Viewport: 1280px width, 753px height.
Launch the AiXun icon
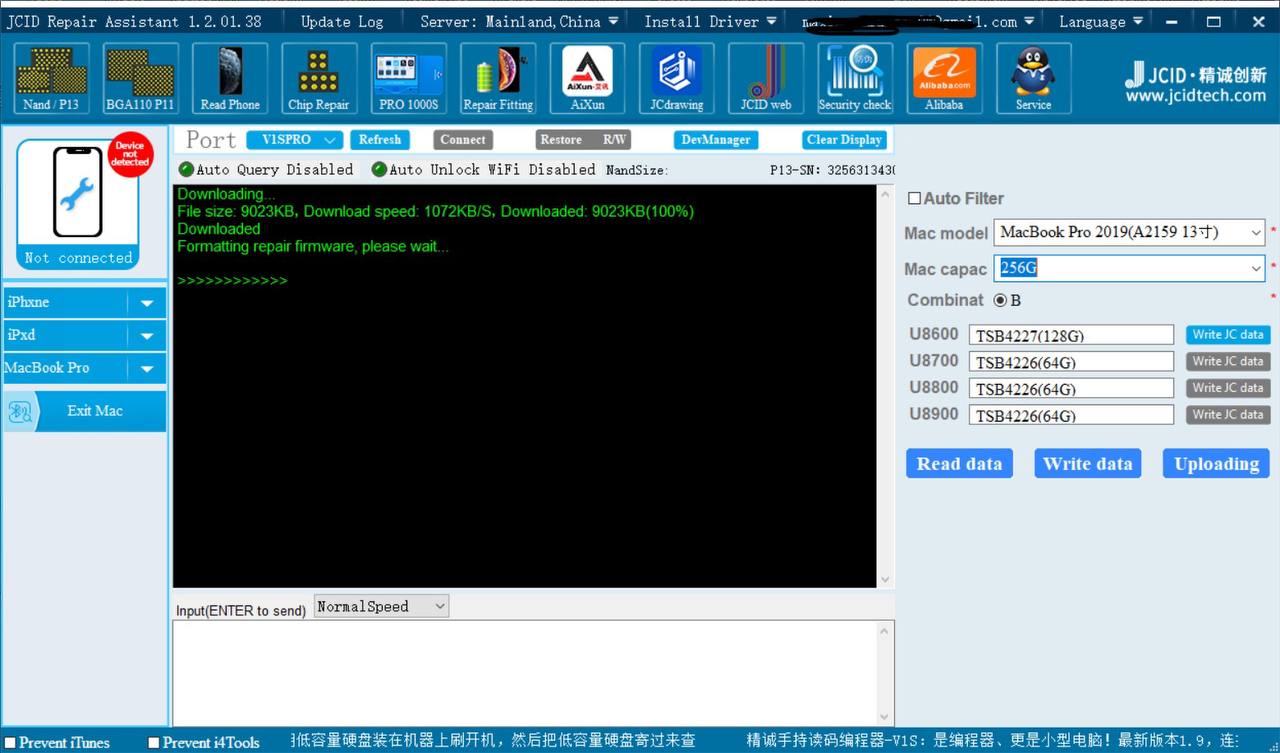click(587, 78)
